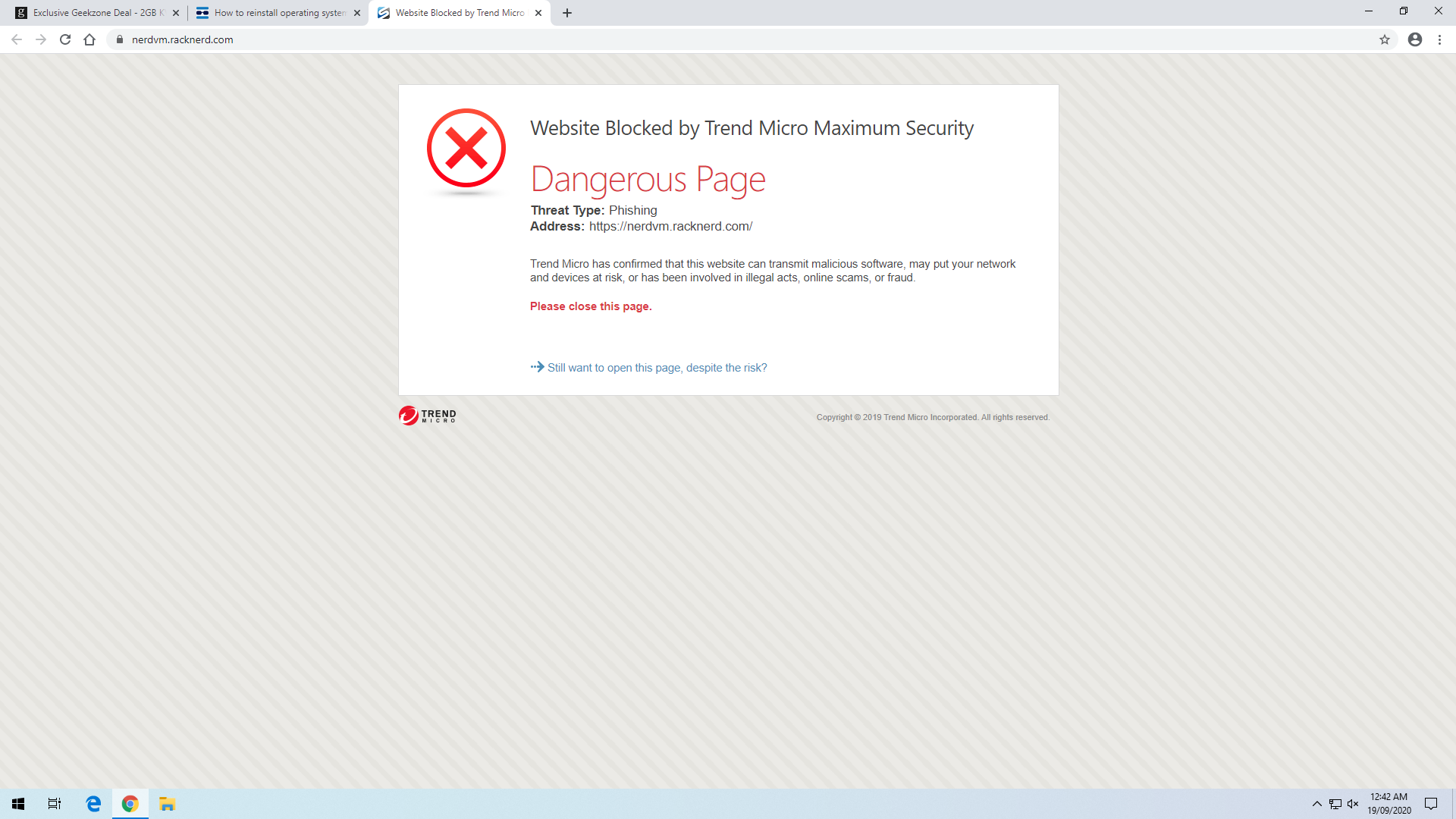Screen dimensions: 1456x819
Task: Minimize the Chrome window
Action: pos(1369,11)
